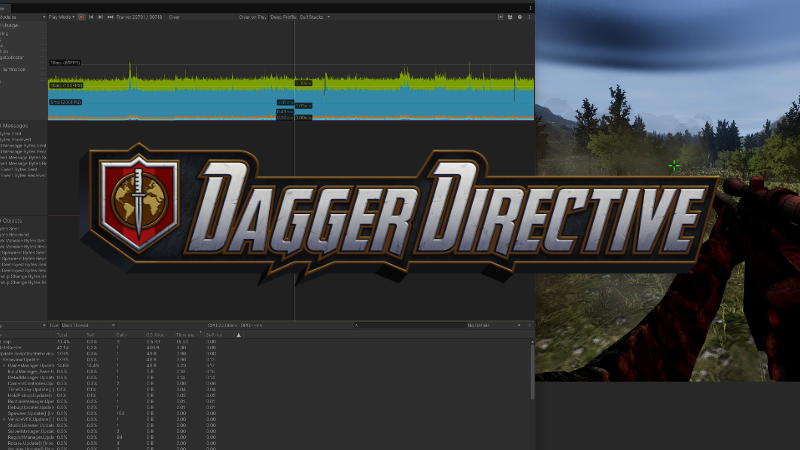Toggle the red Record button in Profiler
800x450 pixels.
tap(81, 17)
